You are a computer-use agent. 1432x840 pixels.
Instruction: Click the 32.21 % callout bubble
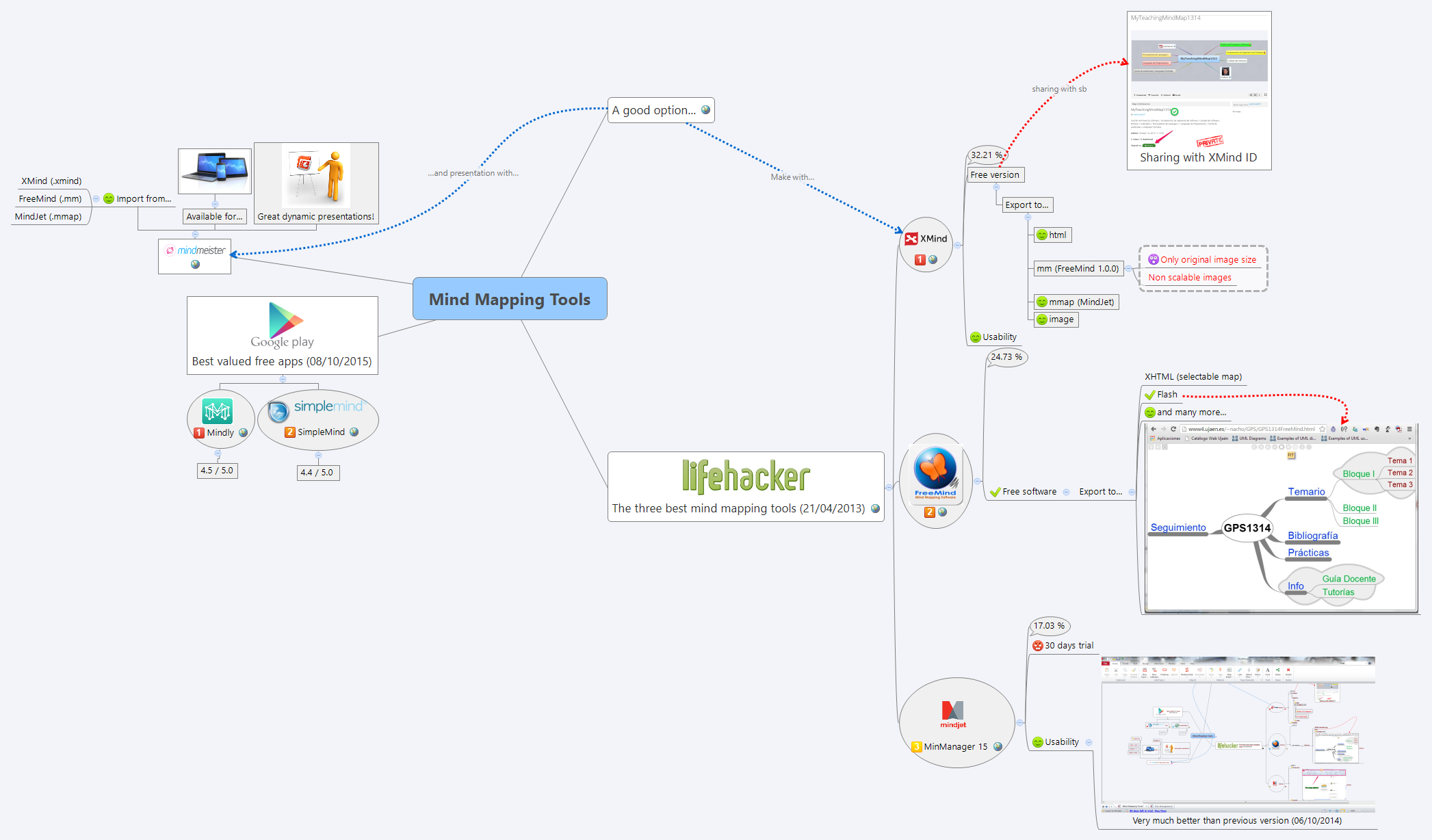(x=987, y=155)
